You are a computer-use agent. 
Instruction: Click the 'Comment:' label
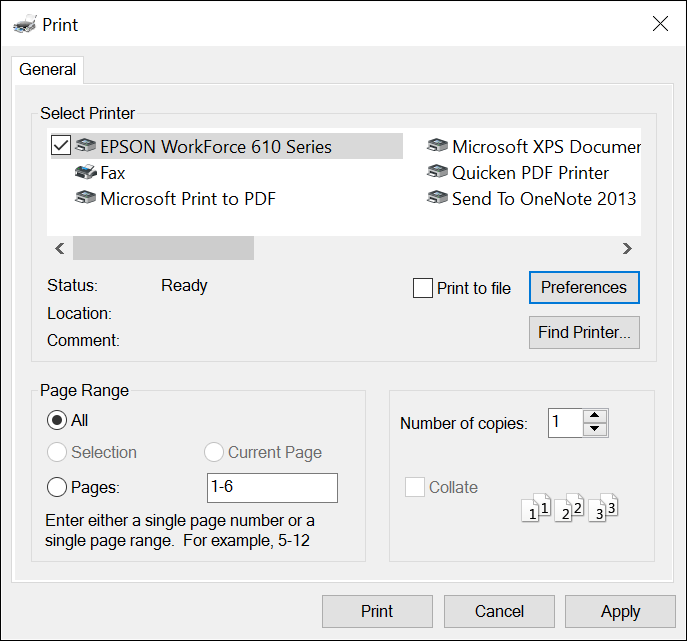[x=83, y=340]
